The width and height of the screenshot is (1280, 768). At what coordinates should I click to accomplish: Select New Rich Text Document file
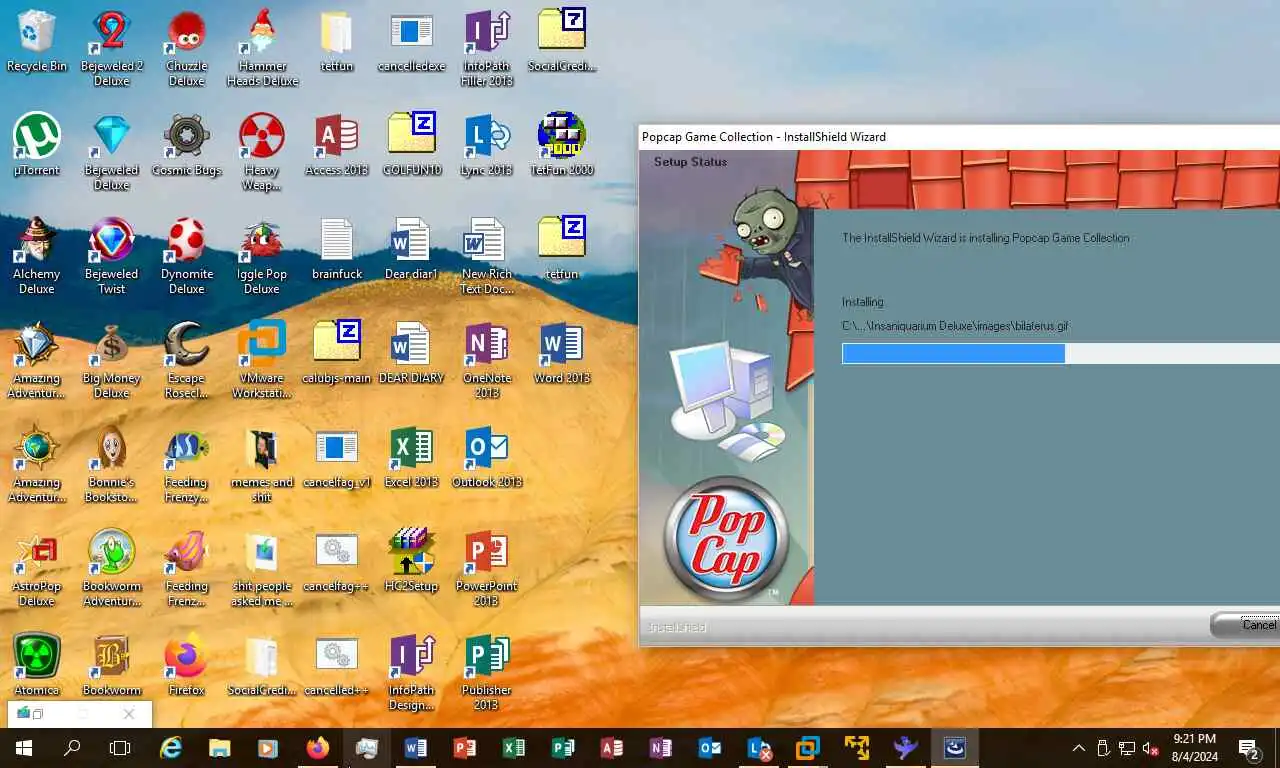coord(487,256)
